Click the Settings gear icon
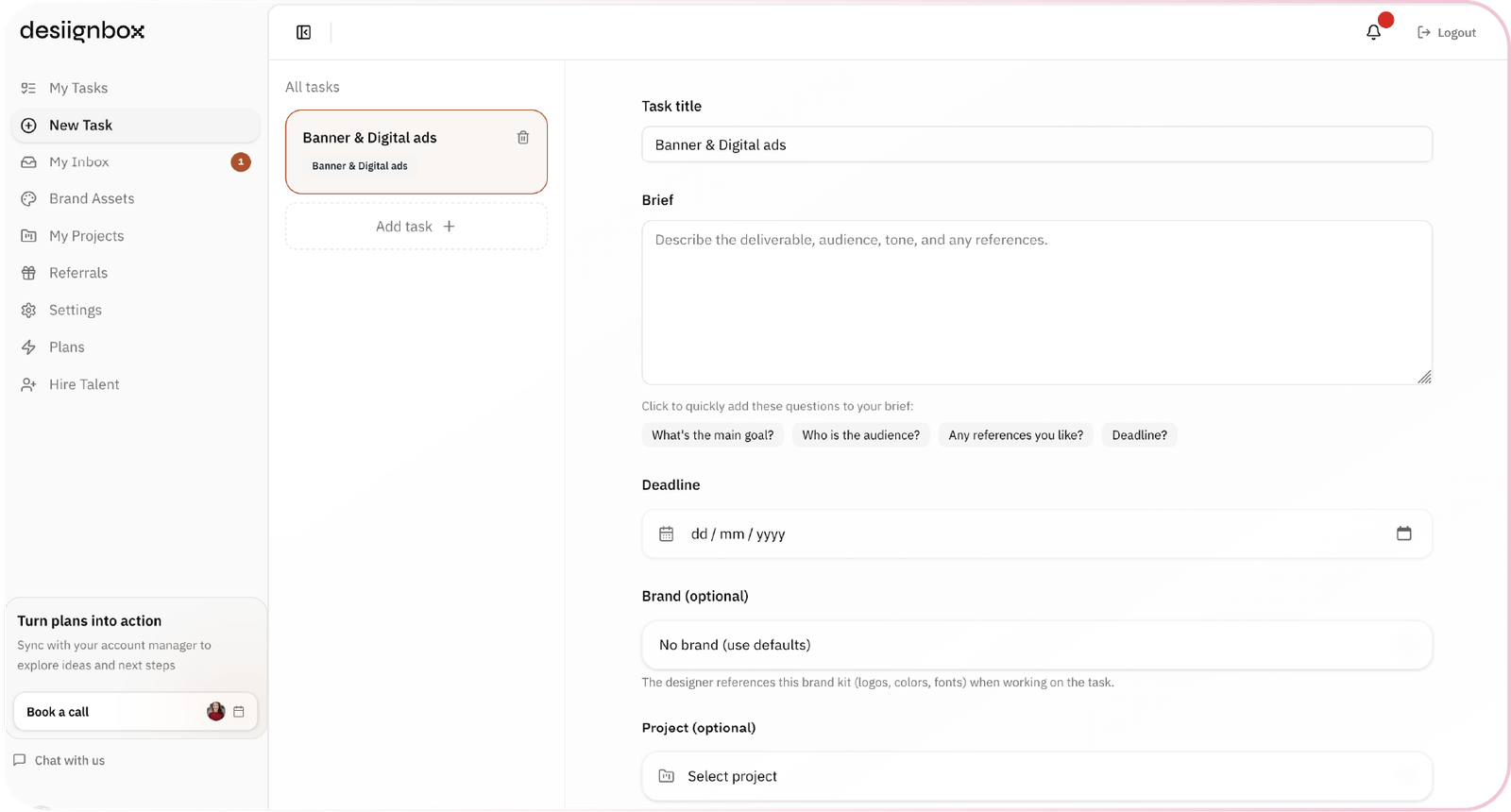Viewport: 1511px width, 812px height. click(x=28, y=310)
